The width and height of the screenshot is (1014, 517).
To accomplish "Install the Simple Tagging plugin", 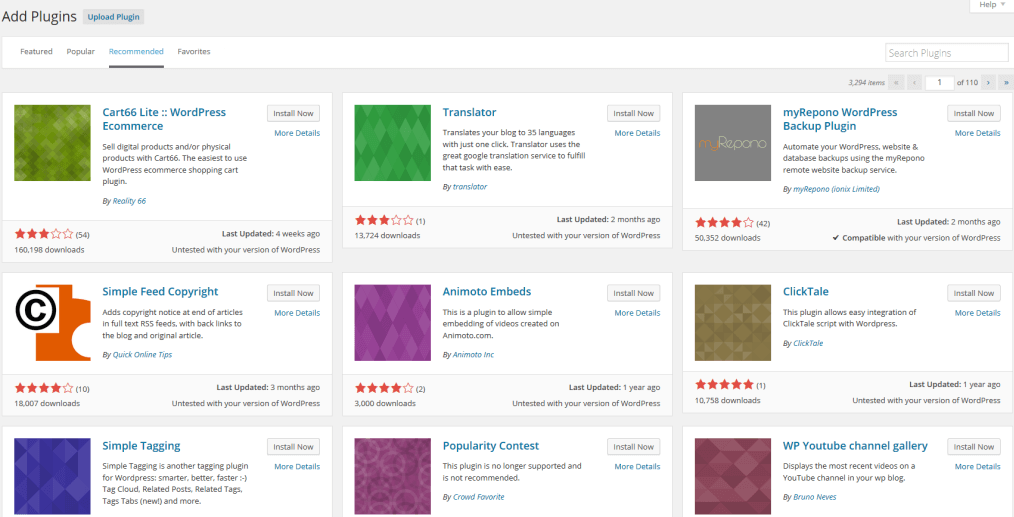I will (293, 447).
